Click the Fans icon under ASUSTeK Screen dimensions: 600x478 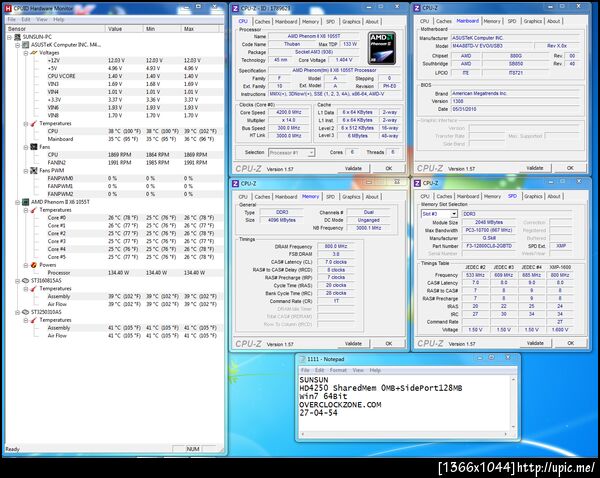coord(34,147)
